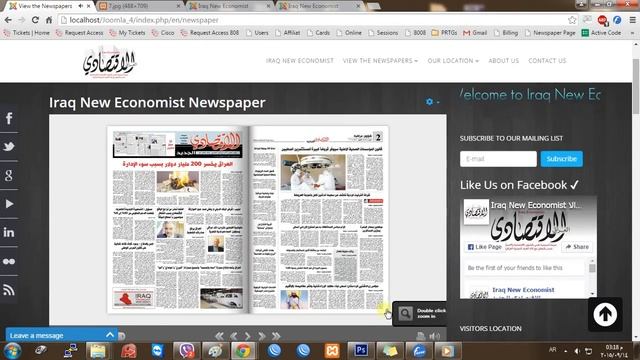Click Facebook Like Page button
The height and width of the screenshot is (360, 640).
tap(484, 247)
